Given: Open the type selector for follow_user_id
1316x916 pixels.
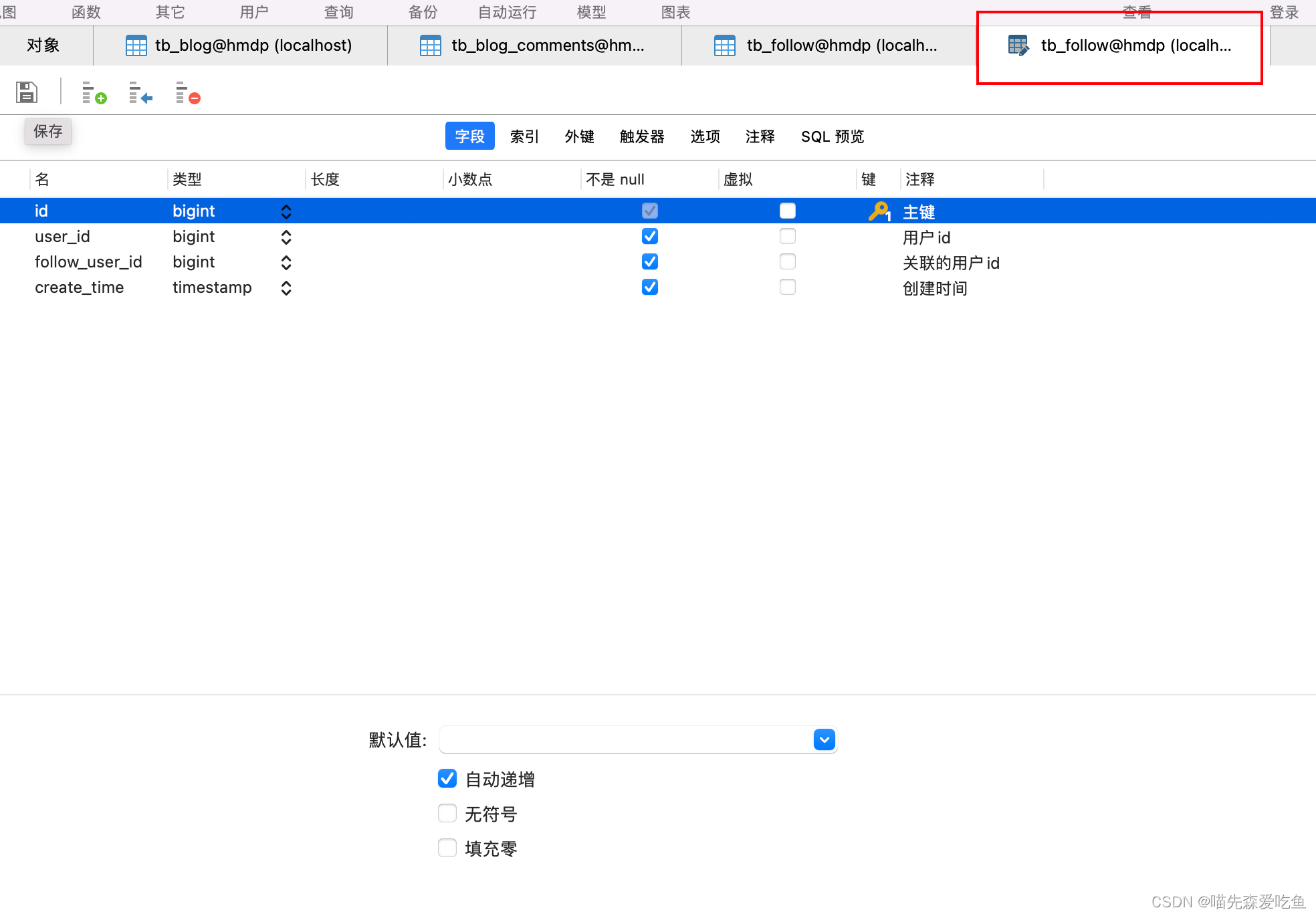Looking at the screenshot, I should pyautogui.click(x=286, y=263).
